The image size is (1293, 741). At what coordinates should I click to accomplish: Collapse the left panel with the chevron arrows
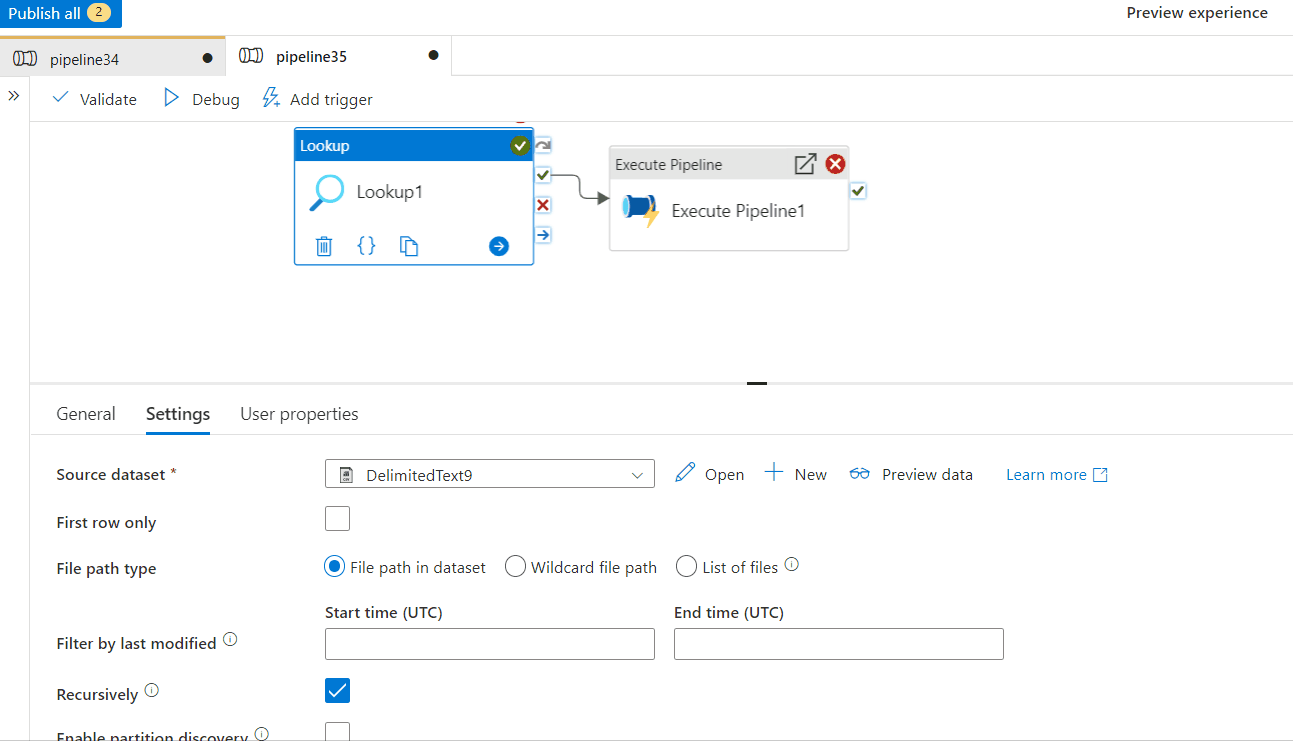13,97
